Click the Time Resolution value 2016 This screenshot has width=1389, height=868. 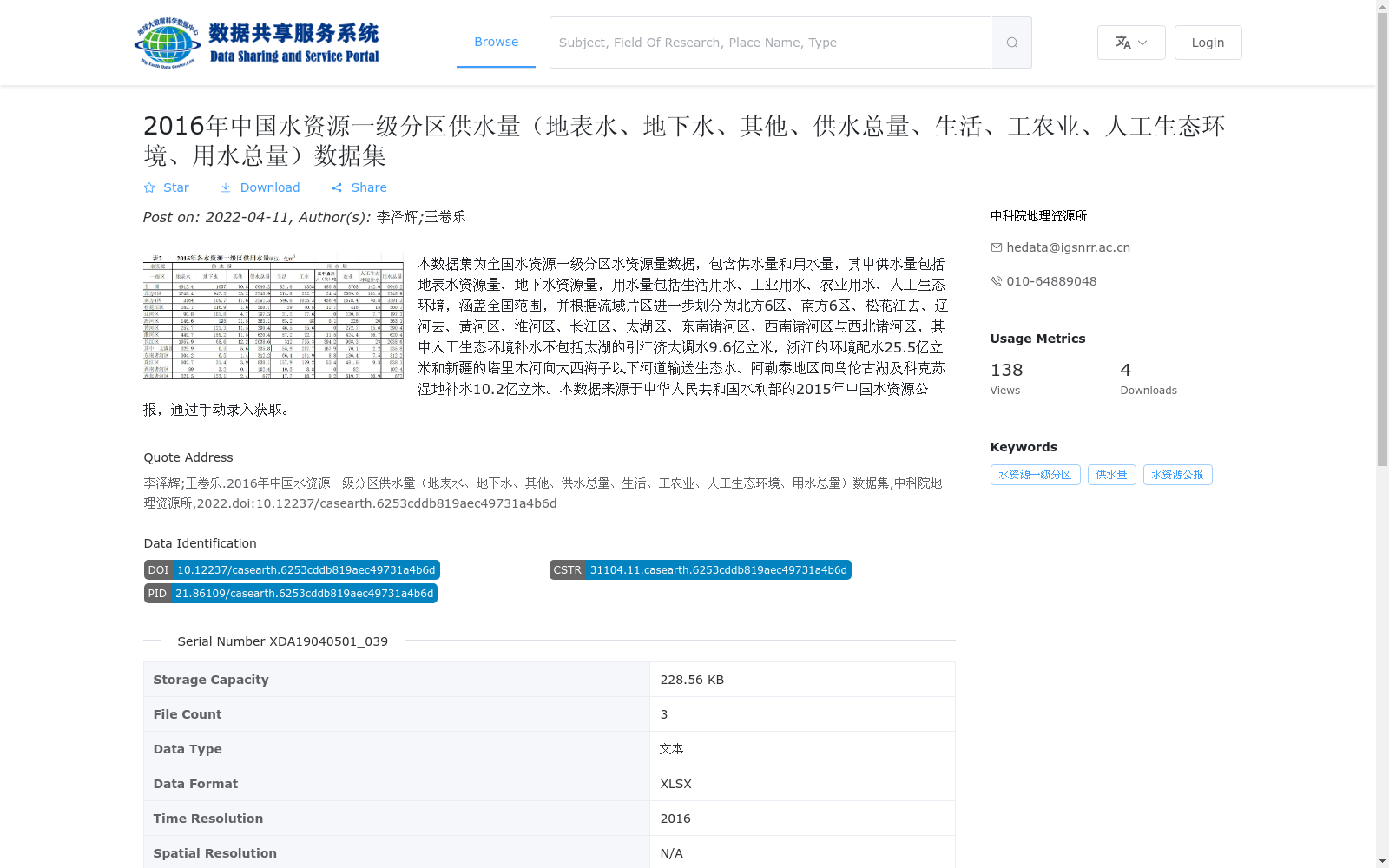[675, 819]
